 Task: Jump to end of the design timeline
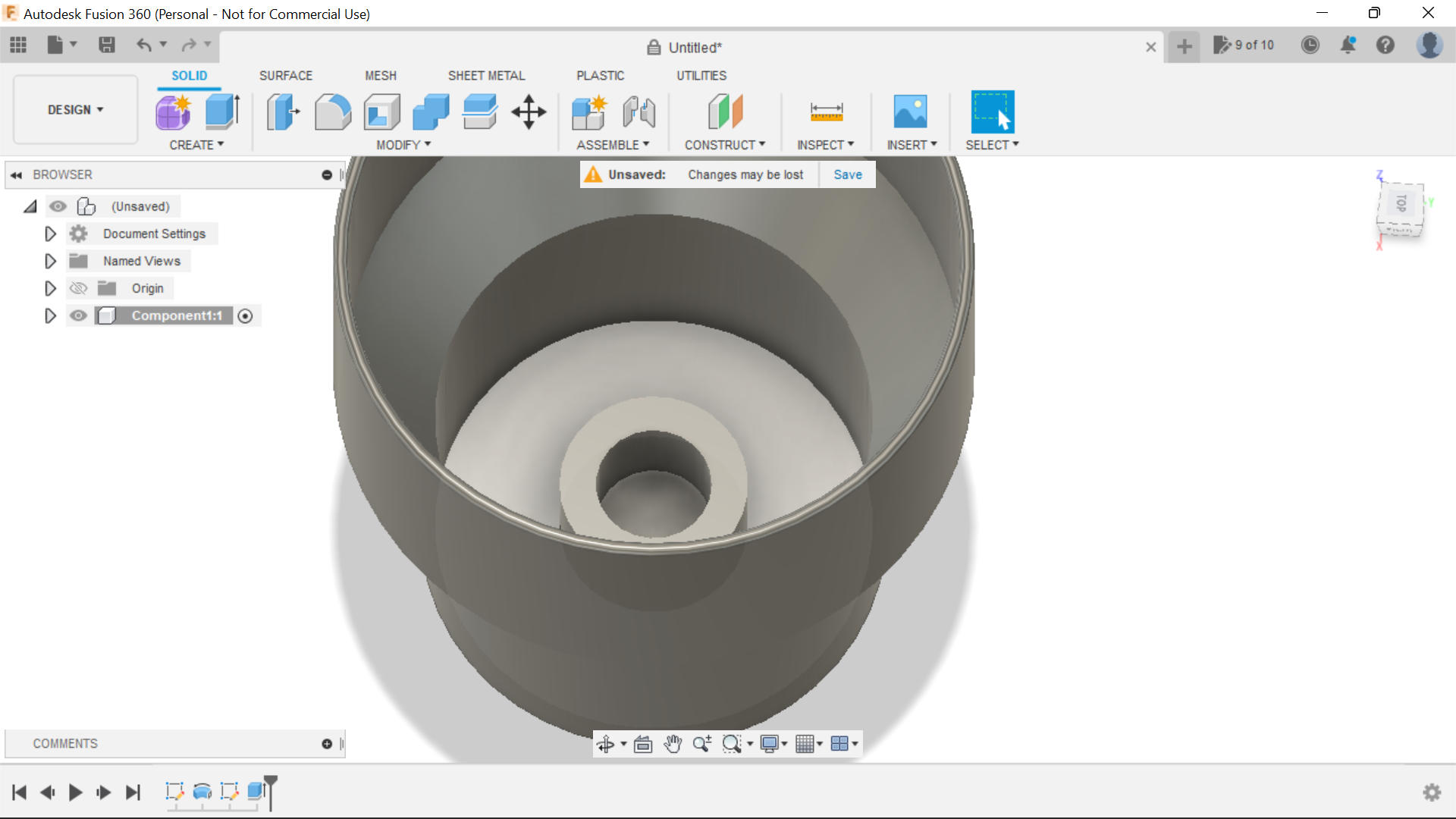133,792
